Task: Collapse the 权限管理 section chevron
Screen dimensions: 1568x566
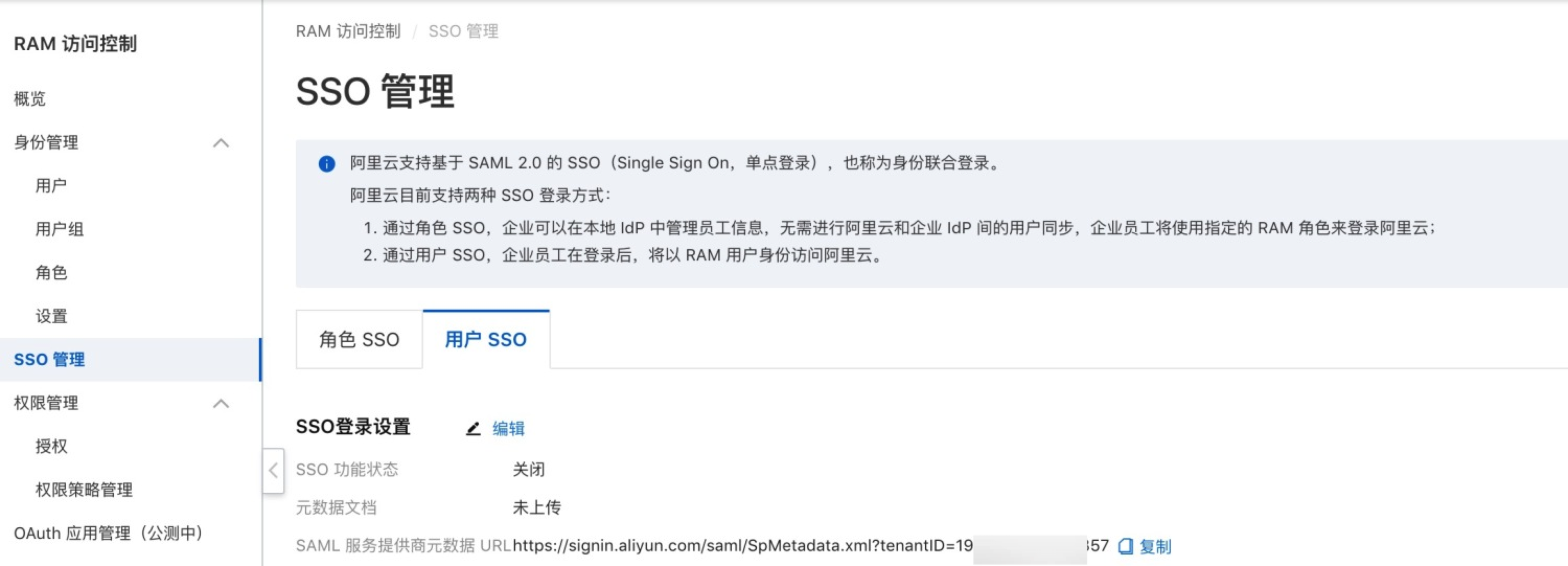Action: (222, 403)
